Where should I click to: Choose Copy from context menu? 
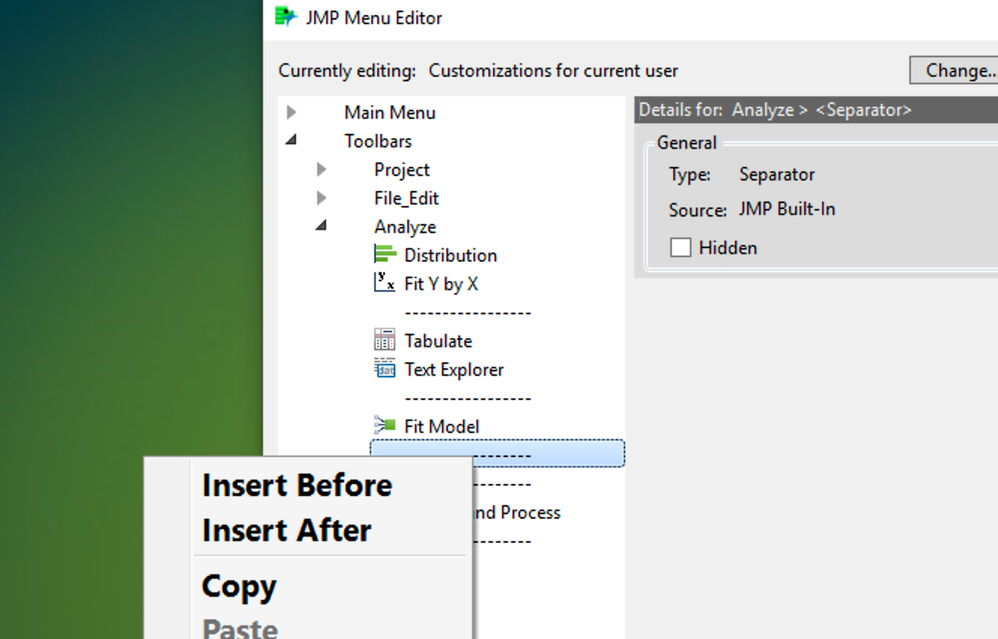239,587
